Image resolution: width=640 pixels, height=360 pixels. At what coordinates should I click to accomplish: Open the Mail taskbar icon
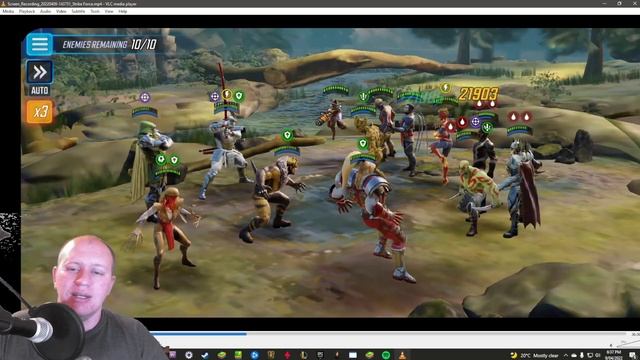[353, 355]
